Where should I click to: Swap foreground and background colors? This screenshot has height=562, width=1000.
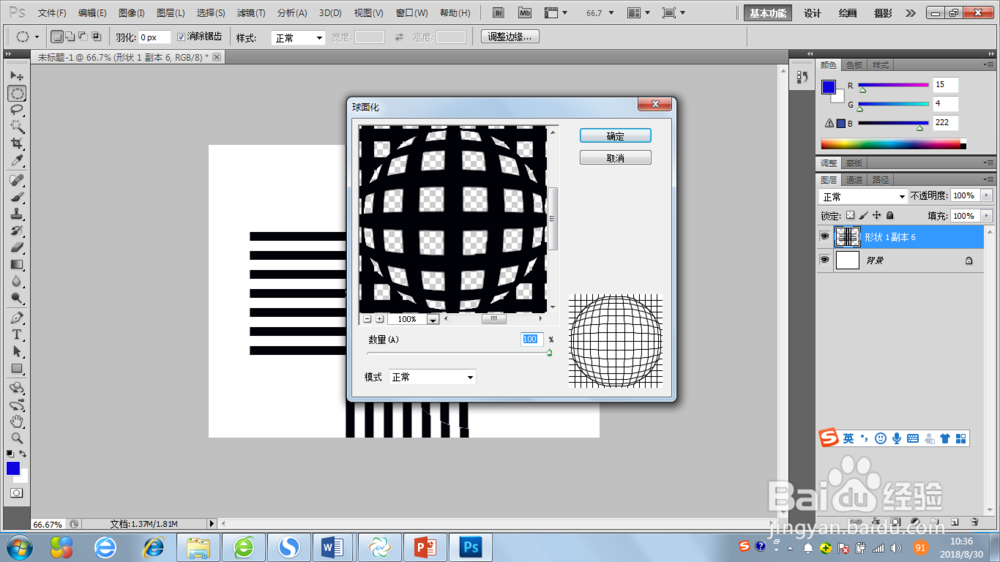23,453
